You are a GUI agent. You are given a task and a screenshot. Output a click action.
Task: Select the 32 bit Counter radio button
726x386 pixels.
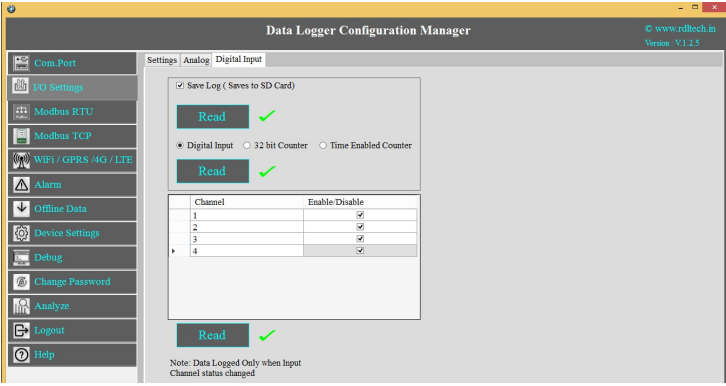(247, 145)
